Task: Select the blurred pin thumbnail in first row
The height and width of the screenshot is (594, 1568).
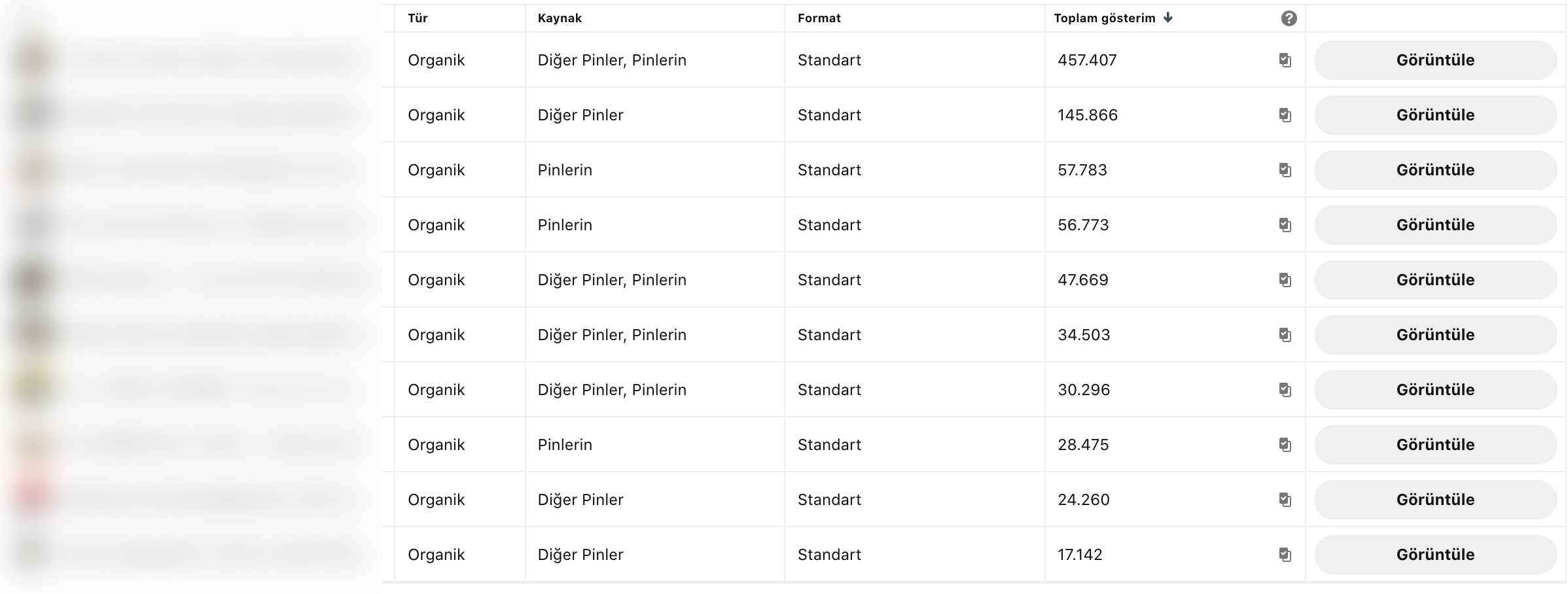Action: [33, 60]
